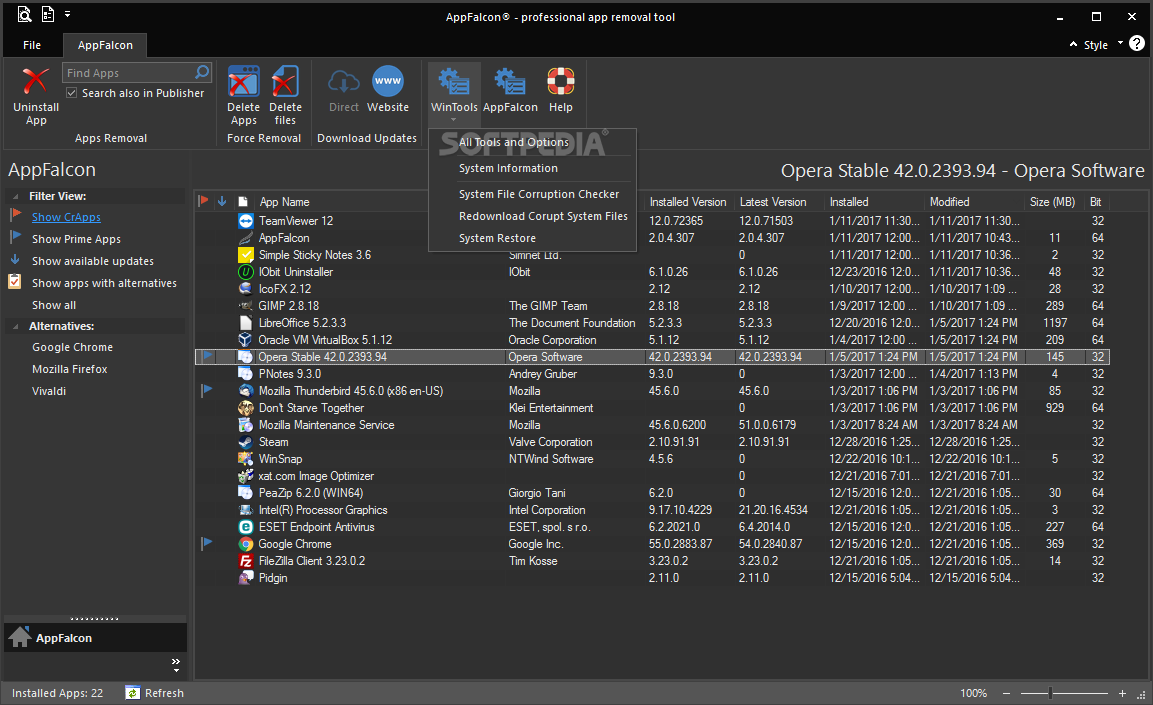Select the AppFalcon ribbon tab

[x=105, y=45]
